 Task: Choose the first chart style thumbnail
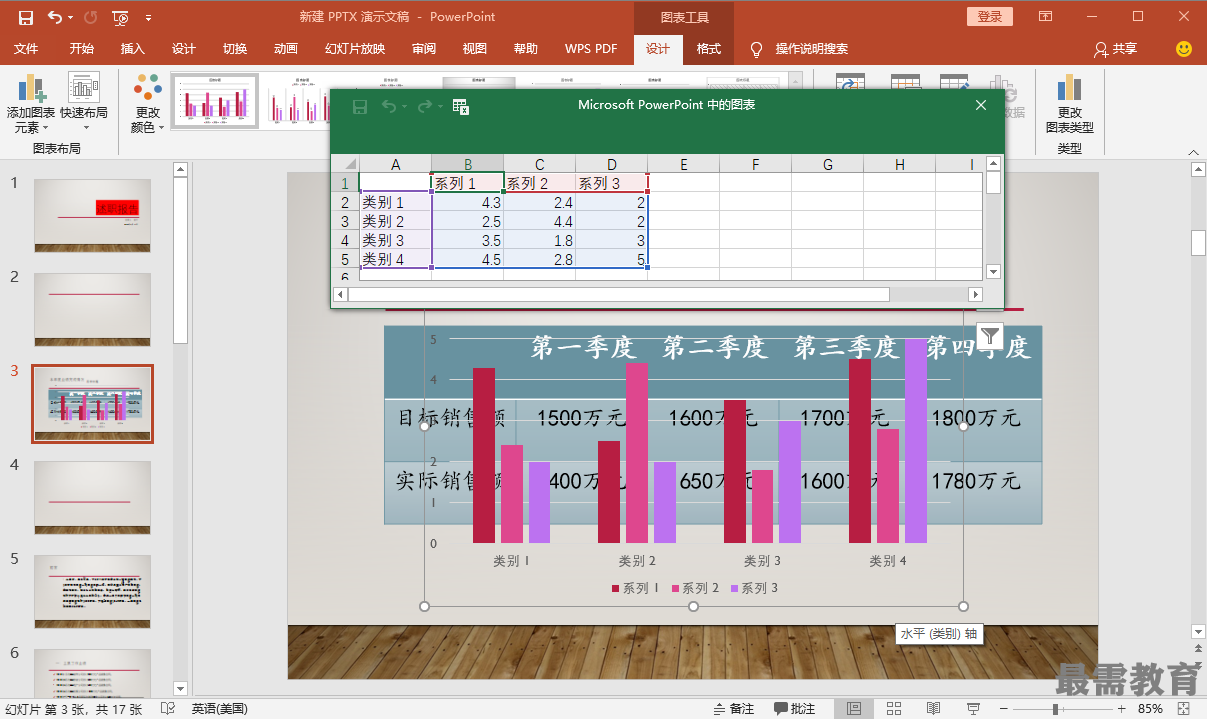tap(215, 100)
